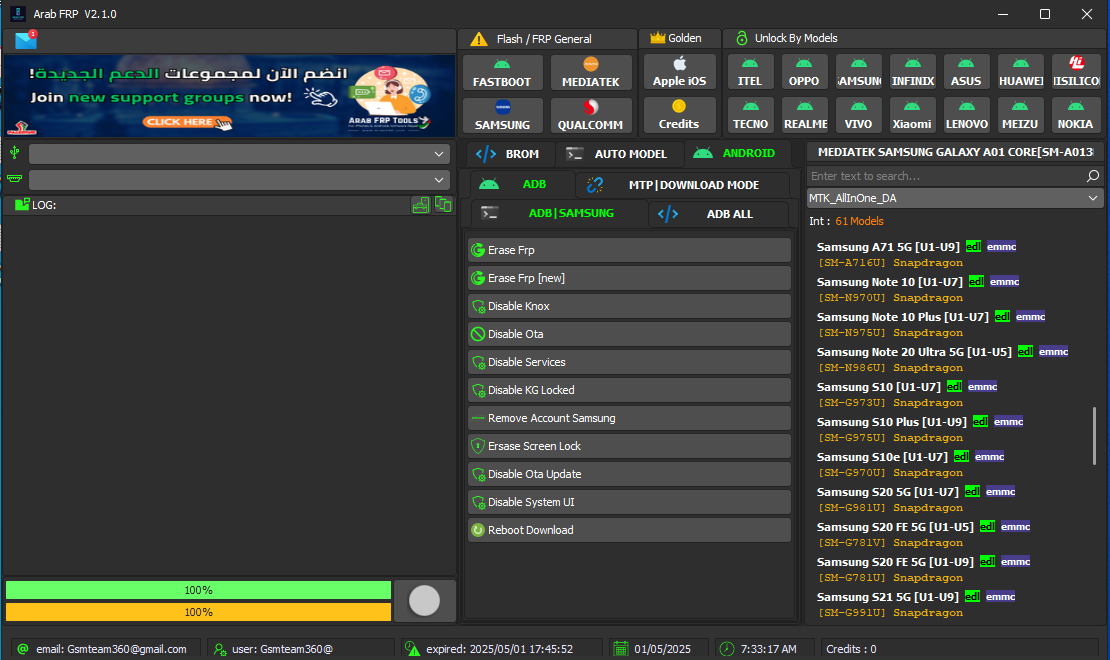This screenshot has width=1110, height=660.
Task: Select HISILICON unlock models
Action: (x=1075, y=72)
